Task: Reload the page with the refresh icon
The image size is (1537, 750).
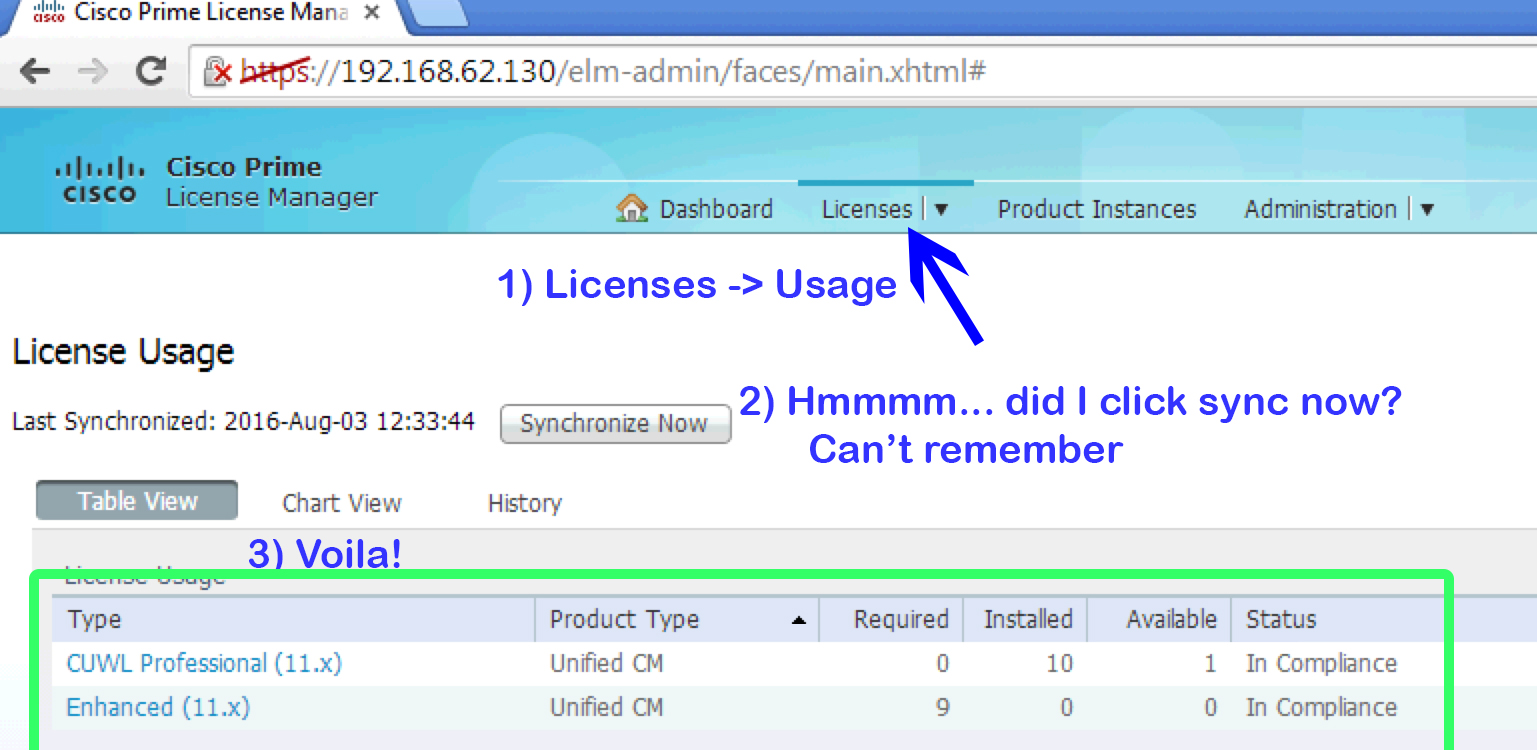Action: tap(151, 71)
